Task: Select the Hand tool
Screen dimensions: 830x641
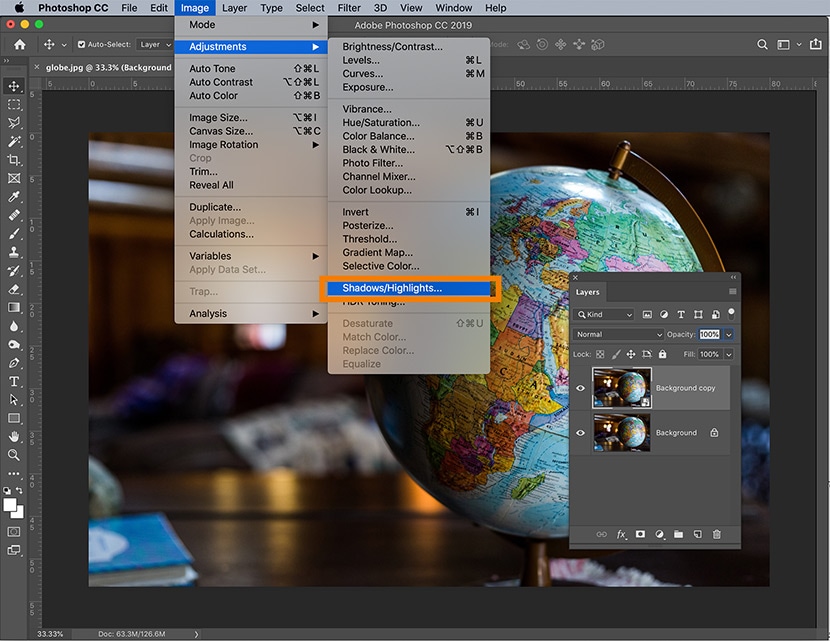Action: pyautogui.click(x=14, y=437)
